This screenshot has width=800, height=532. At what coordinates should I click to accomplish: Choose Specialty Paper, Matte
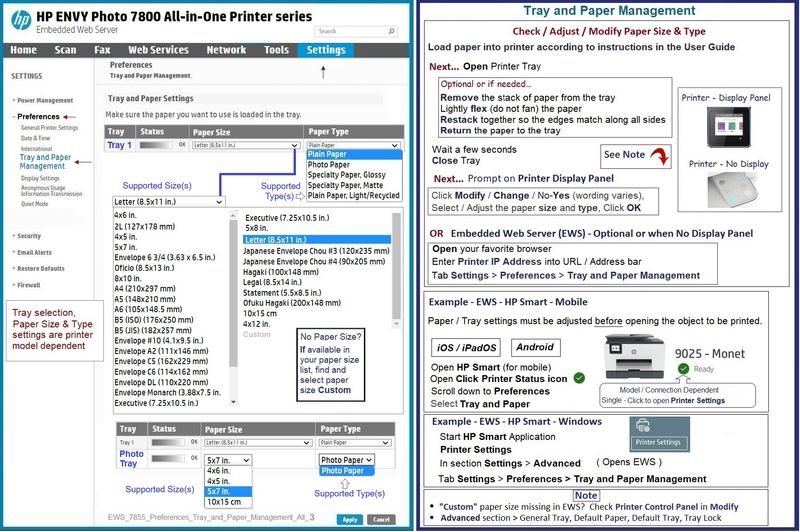tap(345, 185)
